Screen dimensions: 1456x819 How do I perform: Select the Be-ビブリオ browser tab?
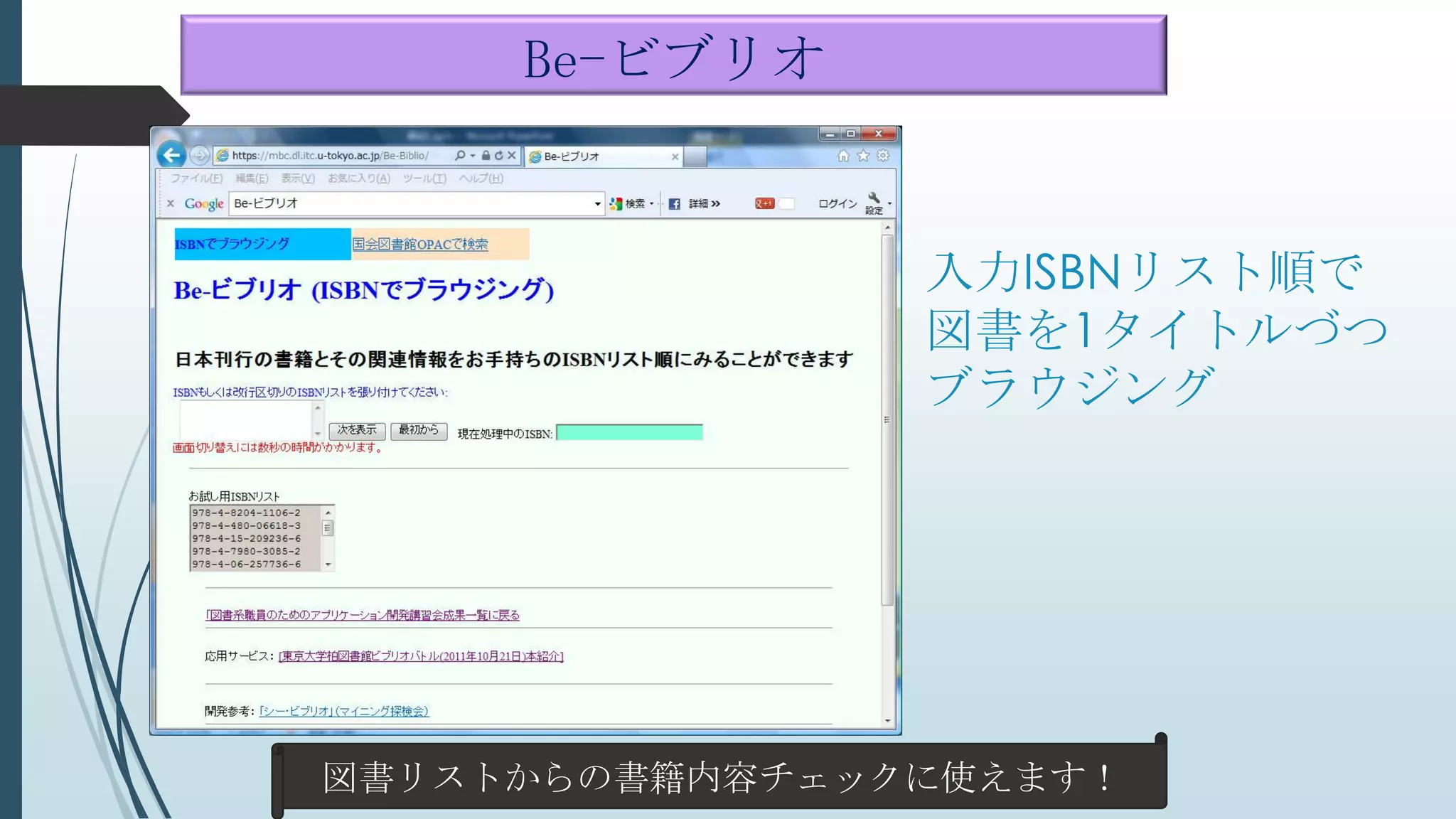point(603,156)
